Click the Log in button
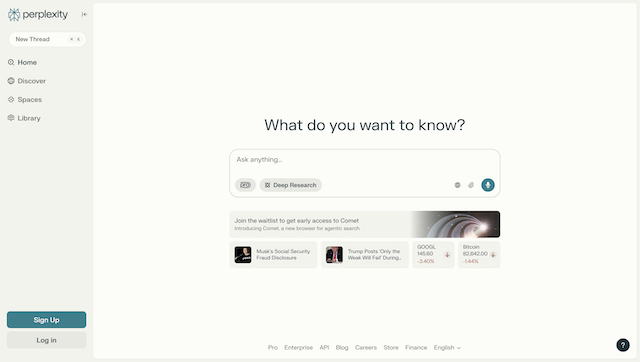Viewport: 640px width, 362px height. pos(47,340)
